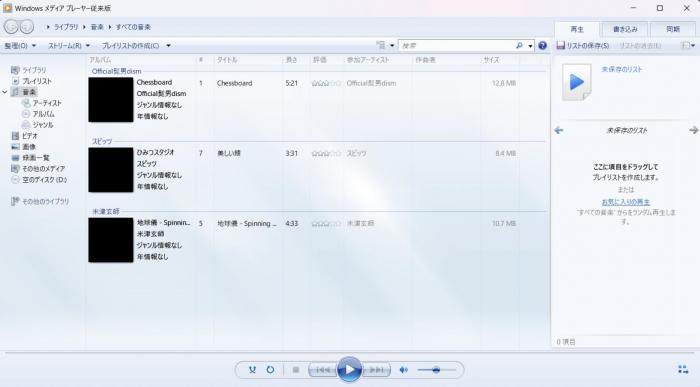The height and width of the screenshot is (387, 700).
Task: Select the 地球儀 - Spinning song title
Action: [x=246, y=223]
